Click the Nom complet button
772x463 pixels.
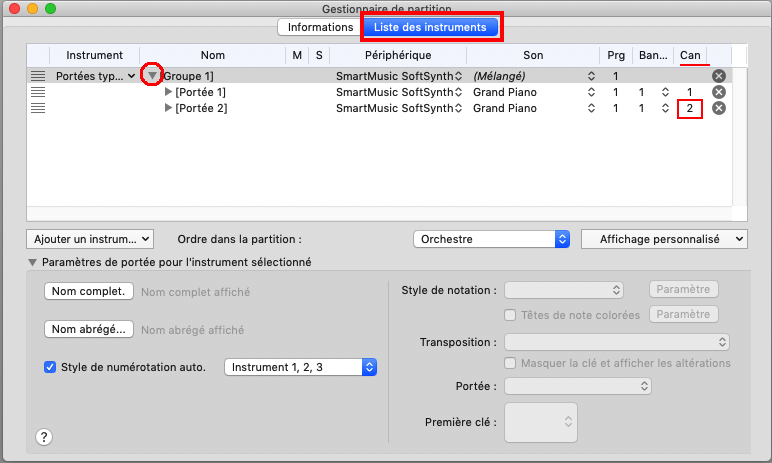click(x=88, y=292)
